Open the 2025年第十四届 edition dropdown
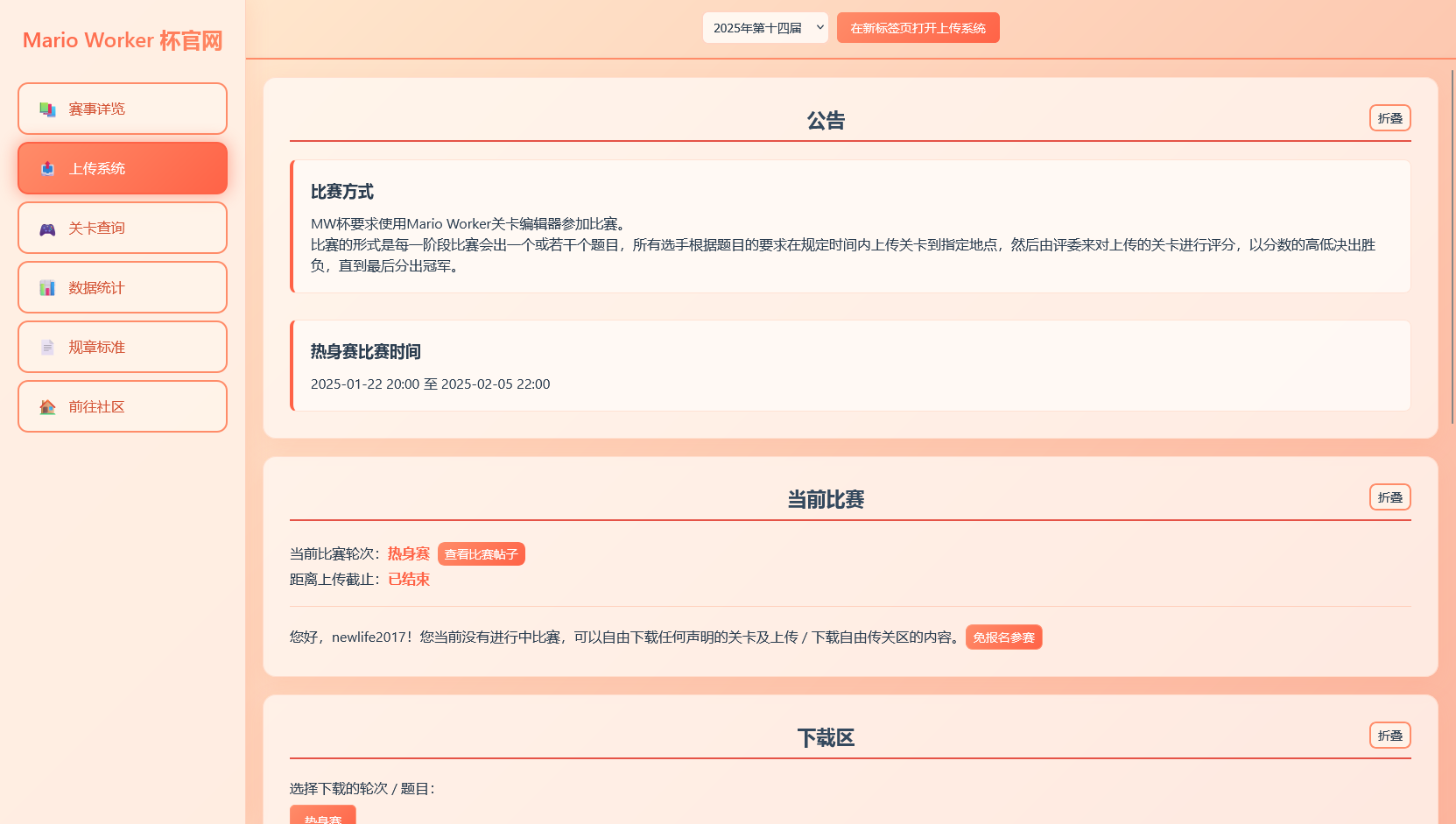 point(765,28)
